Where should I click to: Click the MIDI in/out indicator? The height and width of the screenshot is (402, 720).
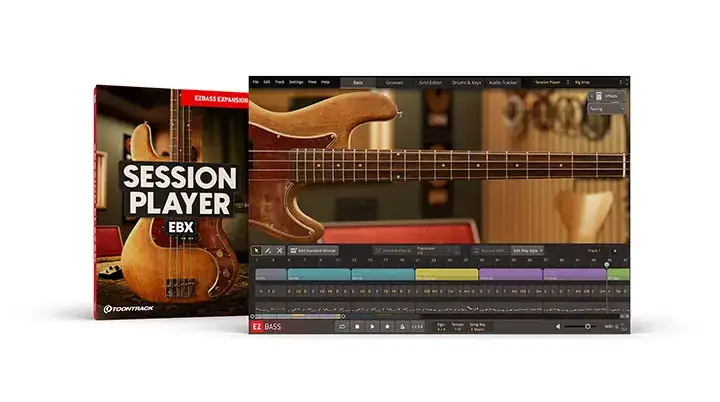[x=615, y=327]
